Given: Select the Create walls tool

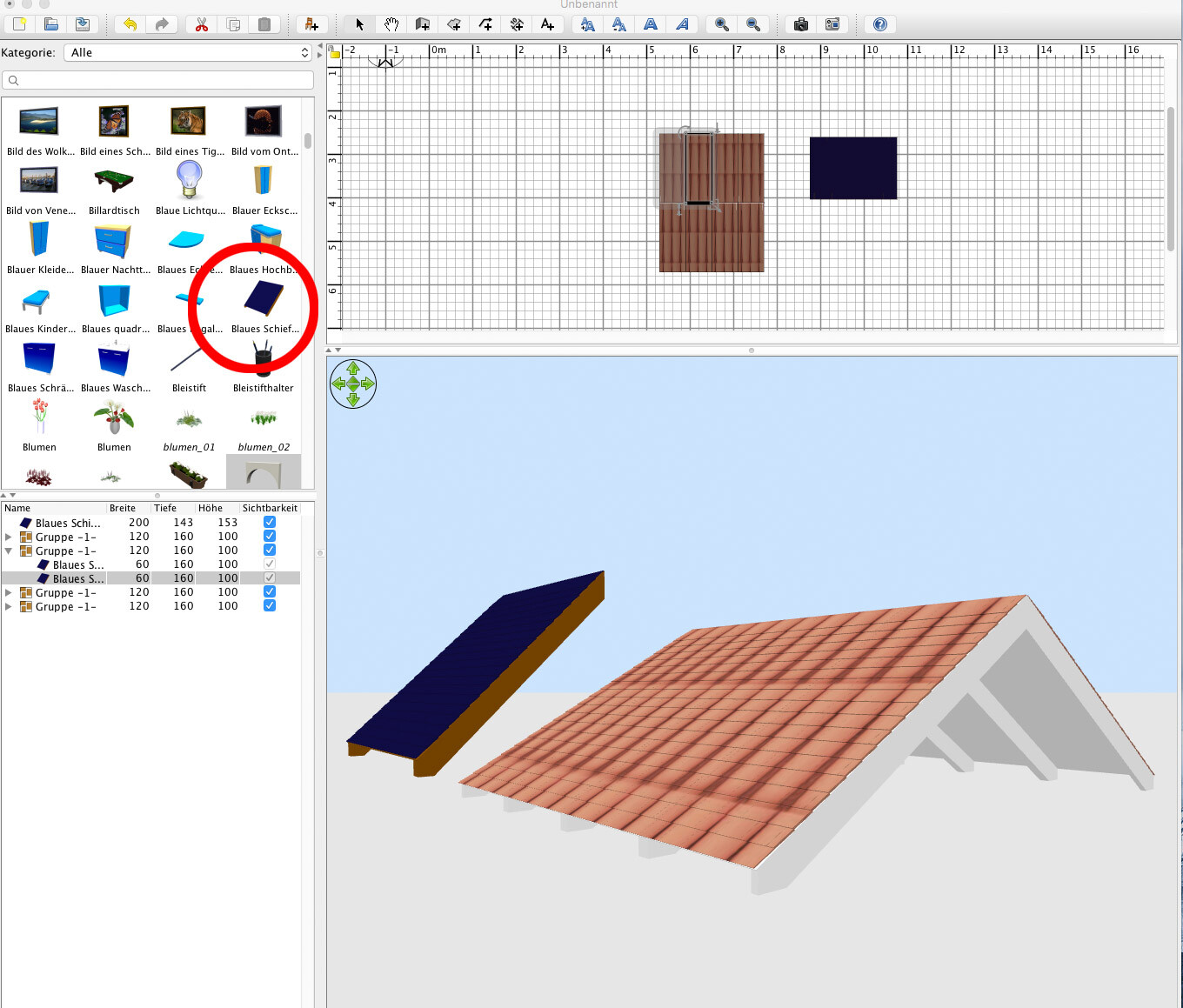Looking at the screenshot, I should [423, 24].
